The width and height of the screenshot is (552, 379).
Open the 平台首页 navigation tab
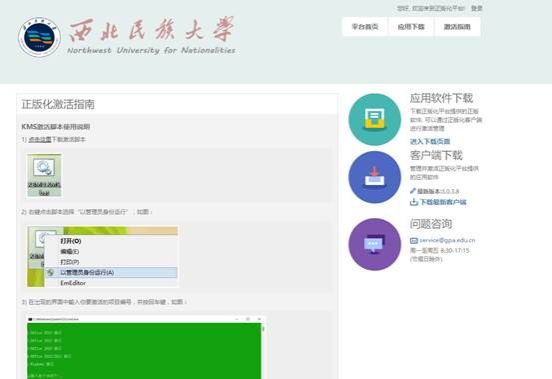(365, 27)
